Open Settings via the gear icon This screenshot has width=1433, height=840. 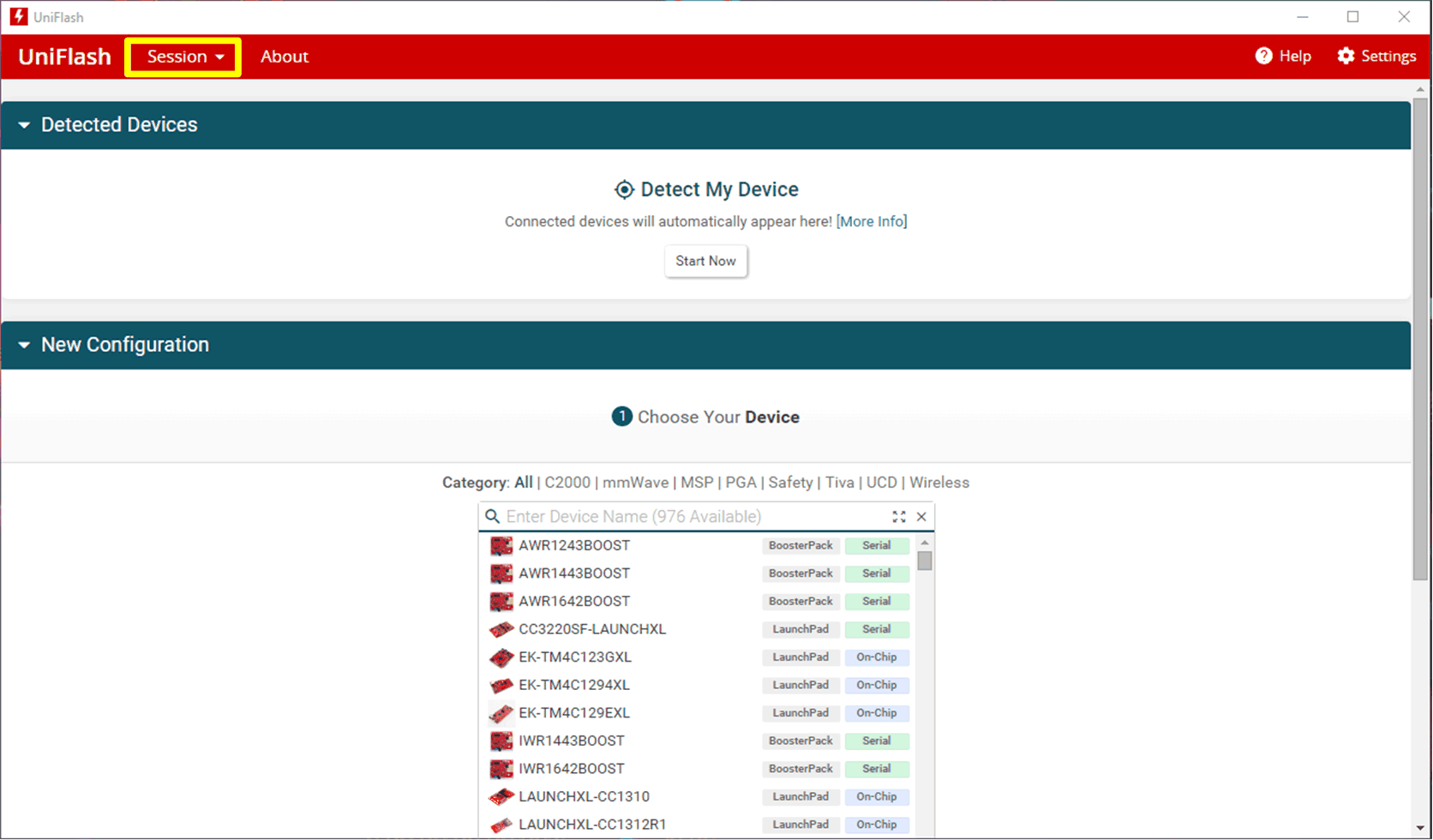pyautogui.click(x=1346, y=56)
